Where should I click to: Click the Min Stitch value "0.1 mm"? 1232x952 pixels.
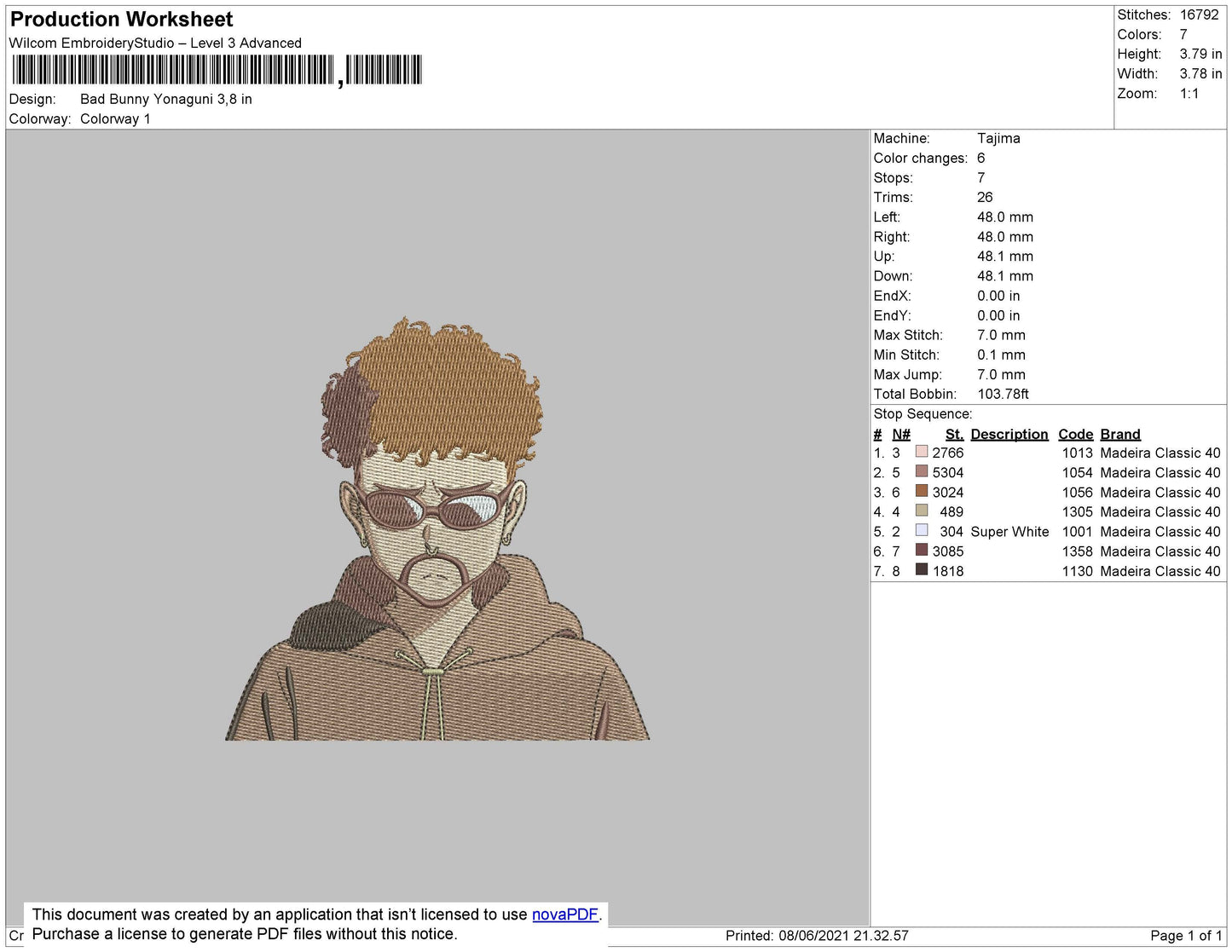[x=1002, y=355]
